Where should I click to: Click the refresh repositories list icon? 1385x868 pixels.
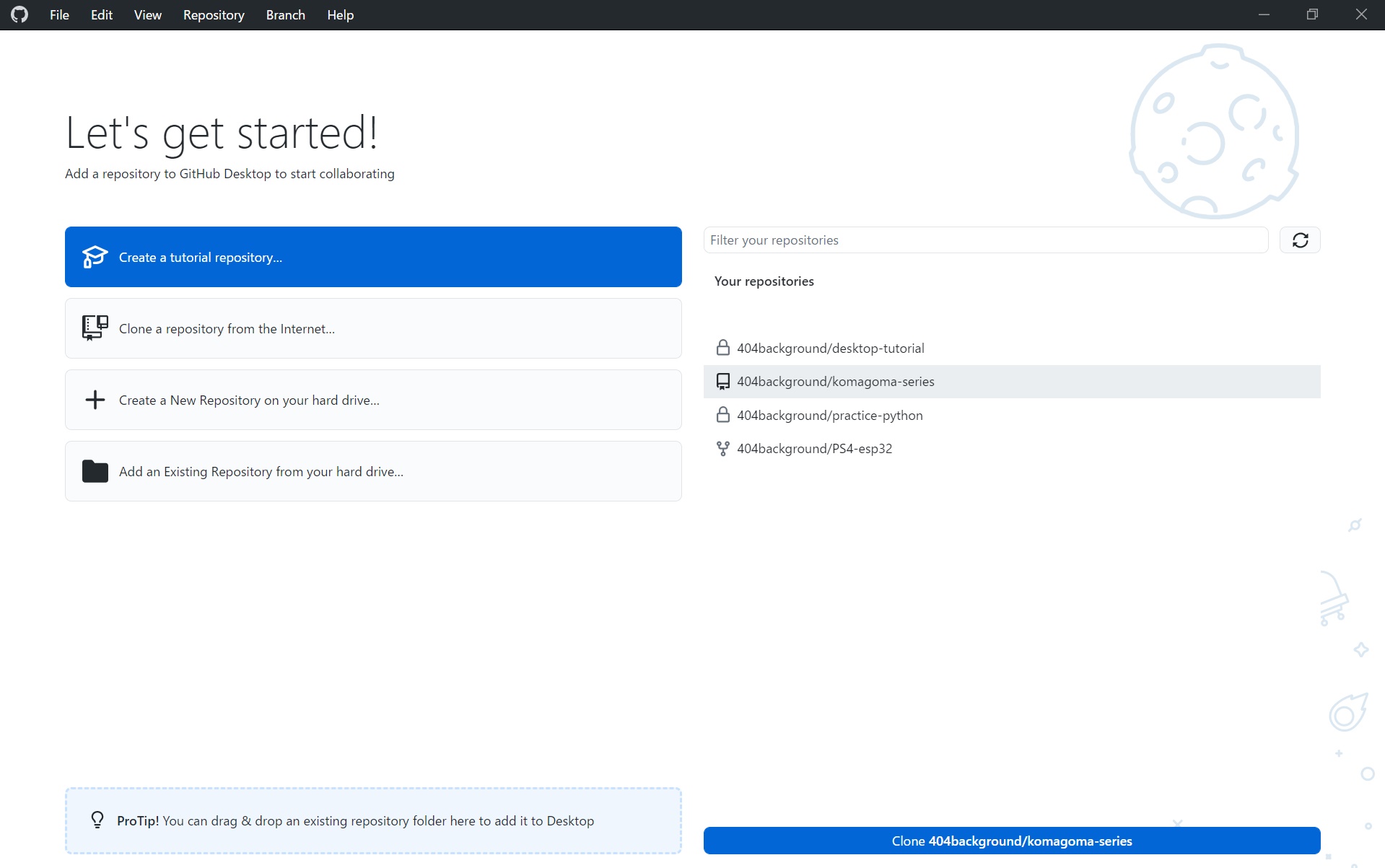click(x=1300, y=240)
